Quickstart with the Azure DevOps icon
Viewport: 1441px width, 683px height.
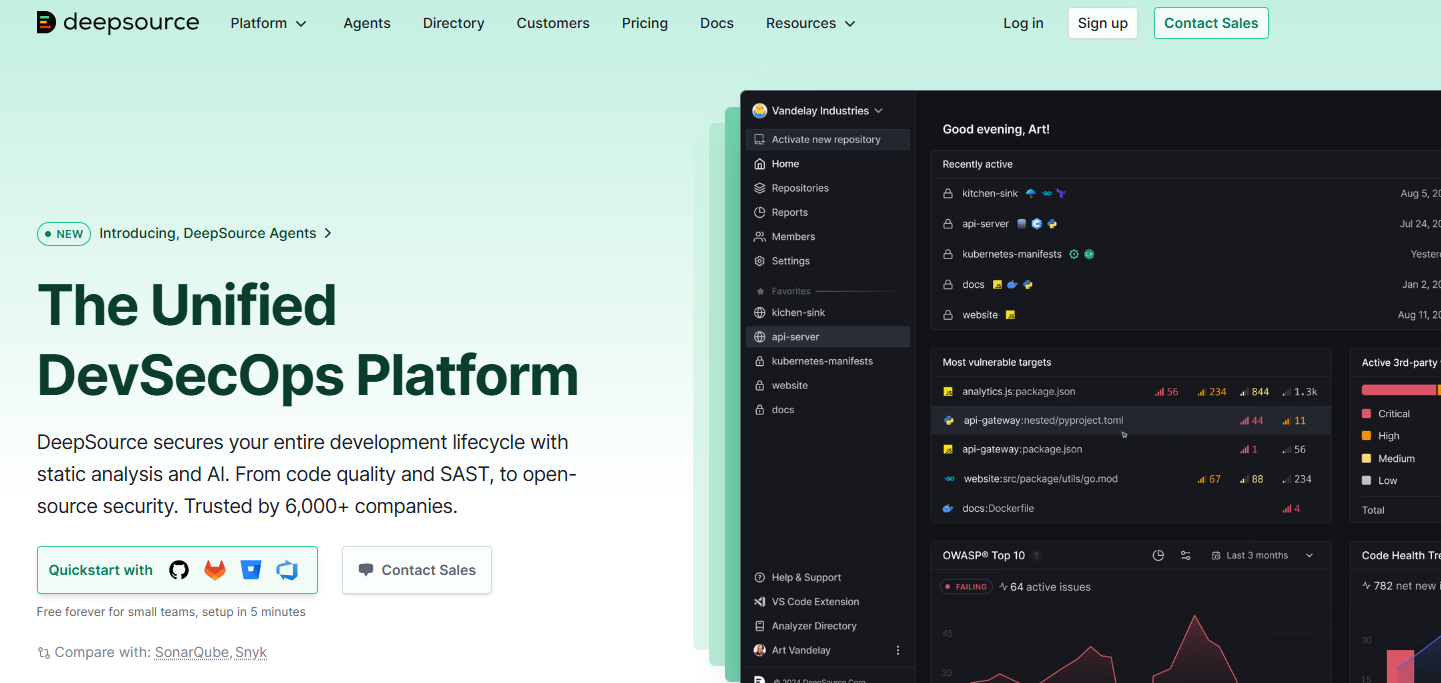287,570
